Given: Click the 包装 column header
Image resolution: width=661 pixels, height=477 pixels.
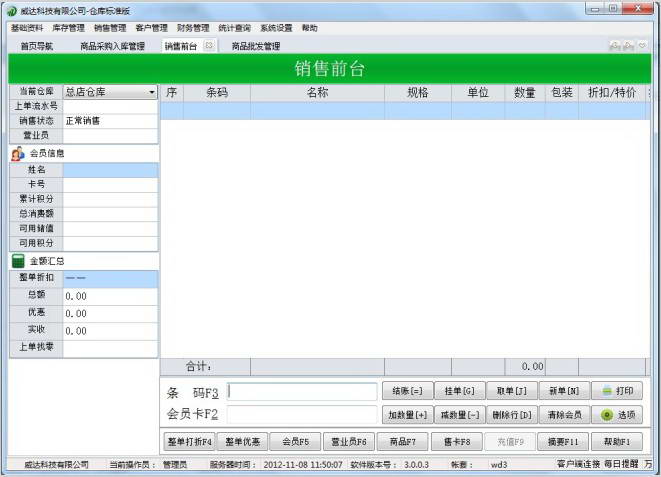Looking at the screenshot, I should tap(562, 93).
